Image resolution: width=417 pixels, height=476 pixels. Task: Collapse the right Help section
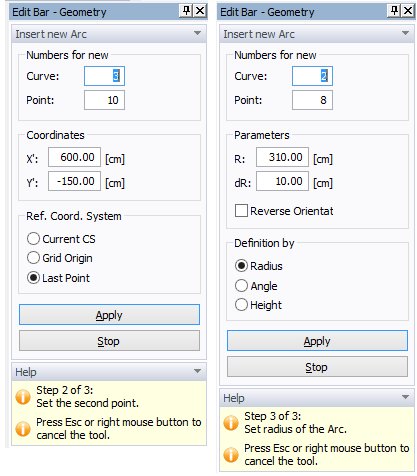point(405,397)
